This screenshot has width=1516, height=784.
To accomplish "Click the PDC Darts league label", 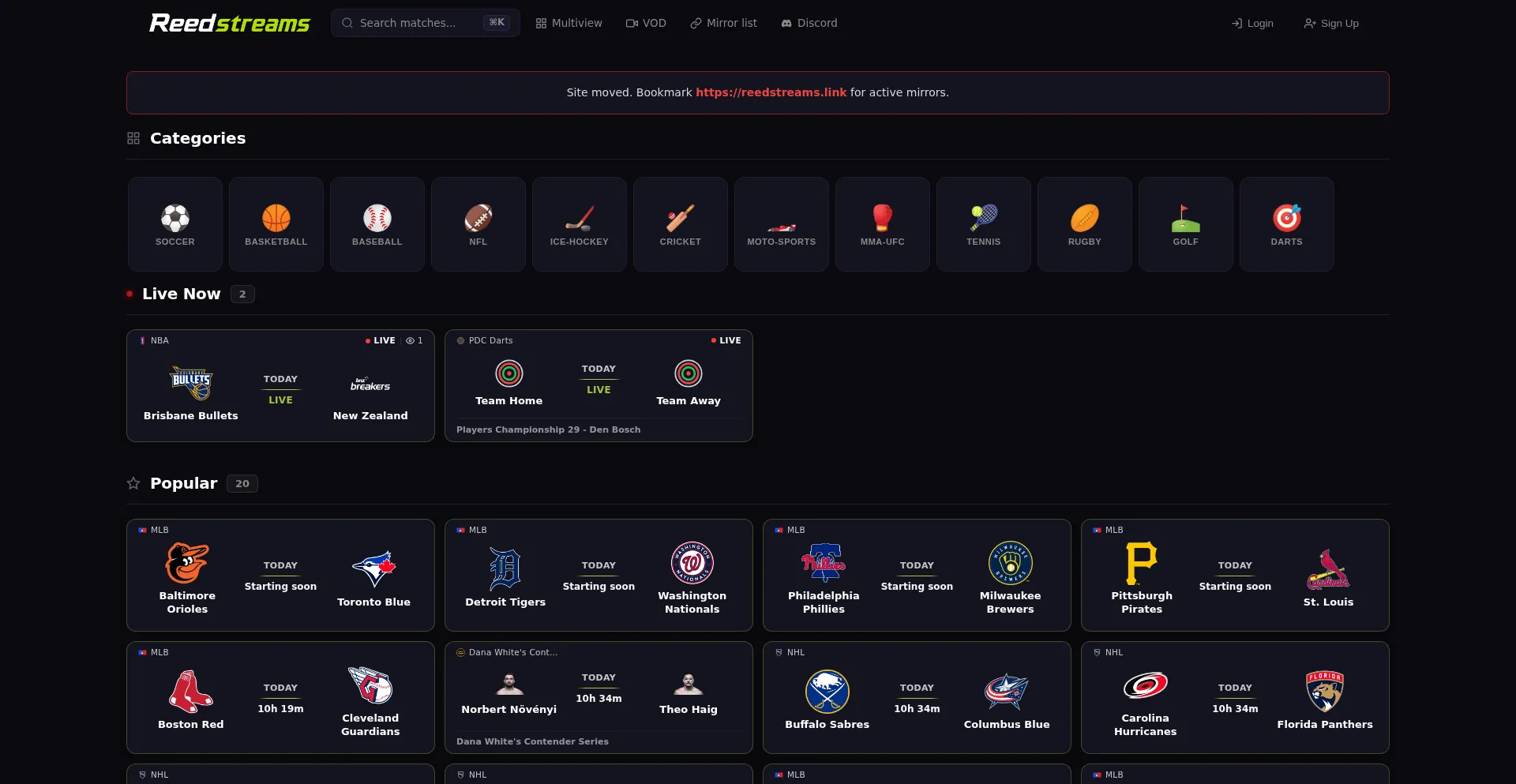I will (x=491, y=340).
